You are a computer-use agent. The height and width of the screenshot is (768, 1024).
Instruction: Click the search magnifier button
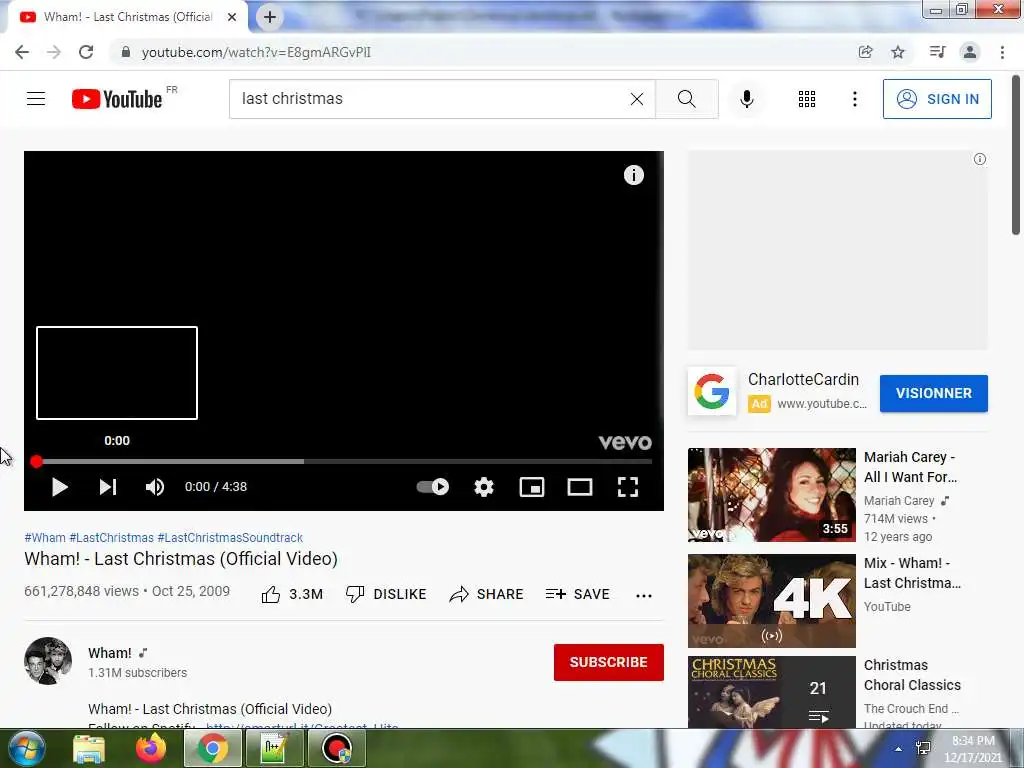pos(686,99)
